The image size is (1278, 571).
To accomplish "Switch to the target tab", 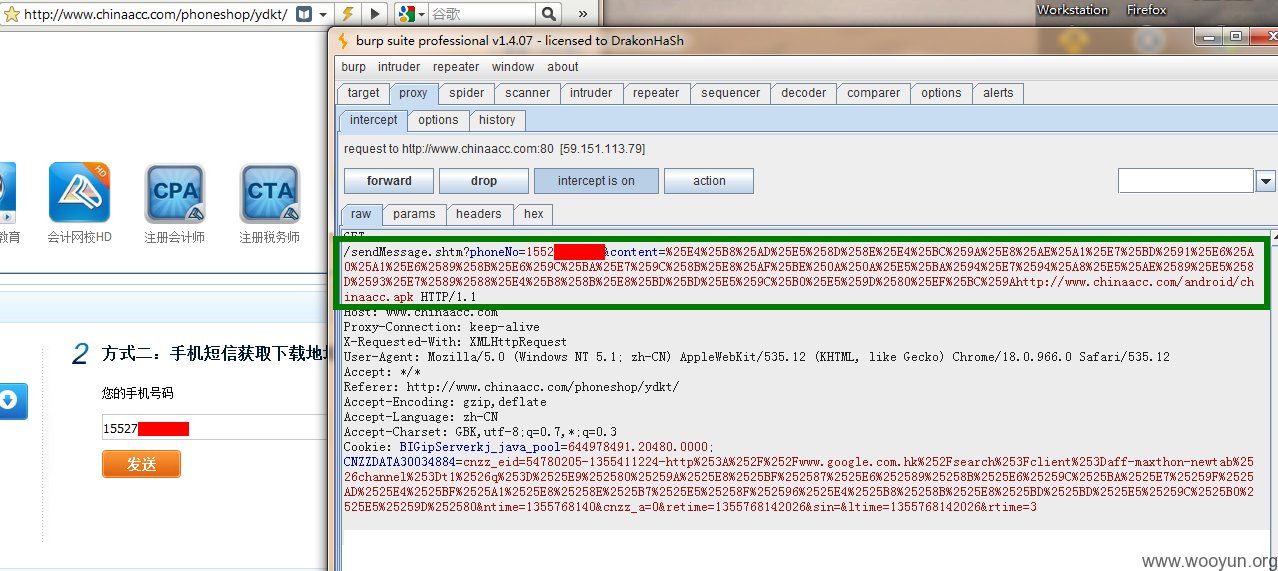I will click(x=364, y=93).
